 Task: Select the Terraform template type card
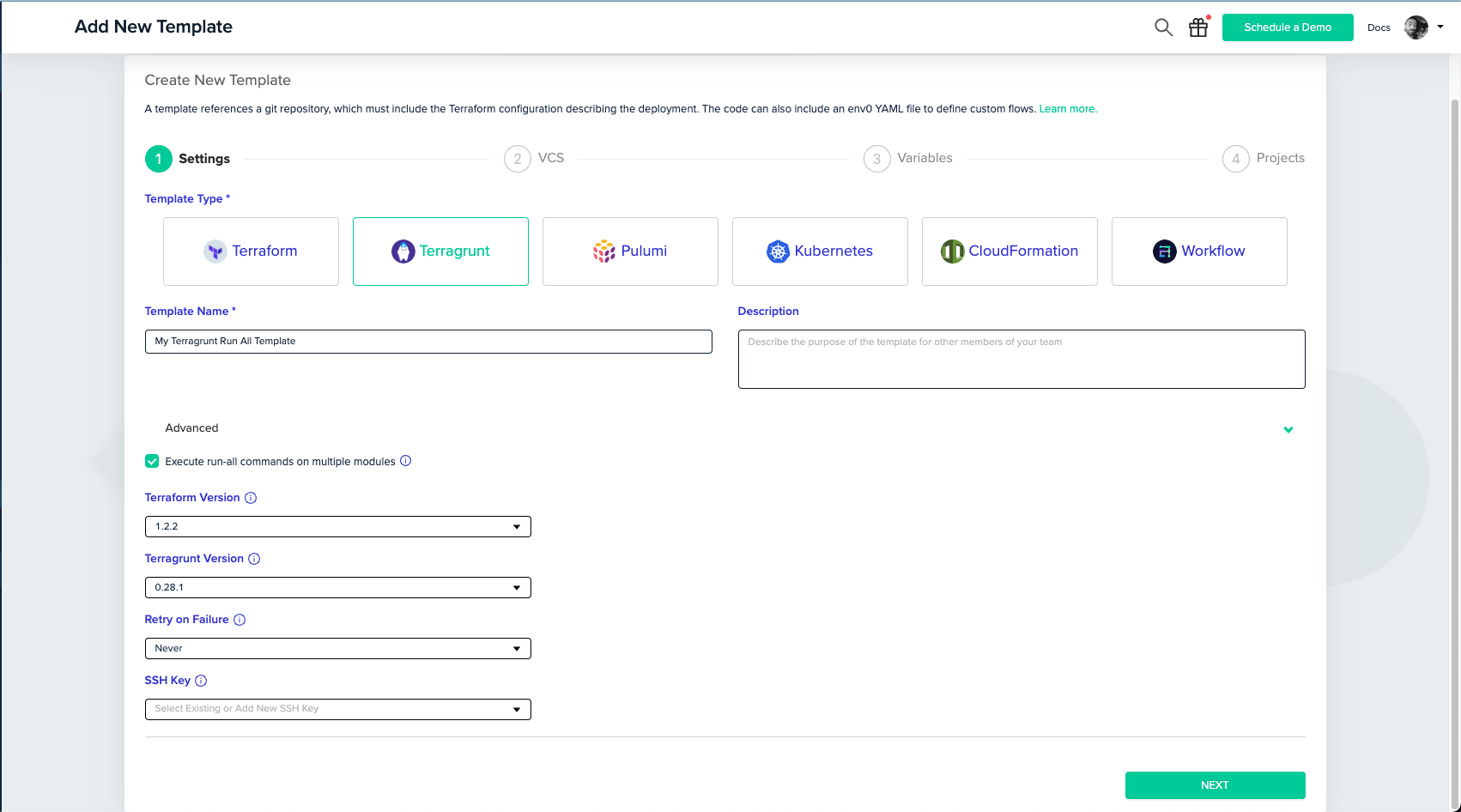[x=251, y=251]
